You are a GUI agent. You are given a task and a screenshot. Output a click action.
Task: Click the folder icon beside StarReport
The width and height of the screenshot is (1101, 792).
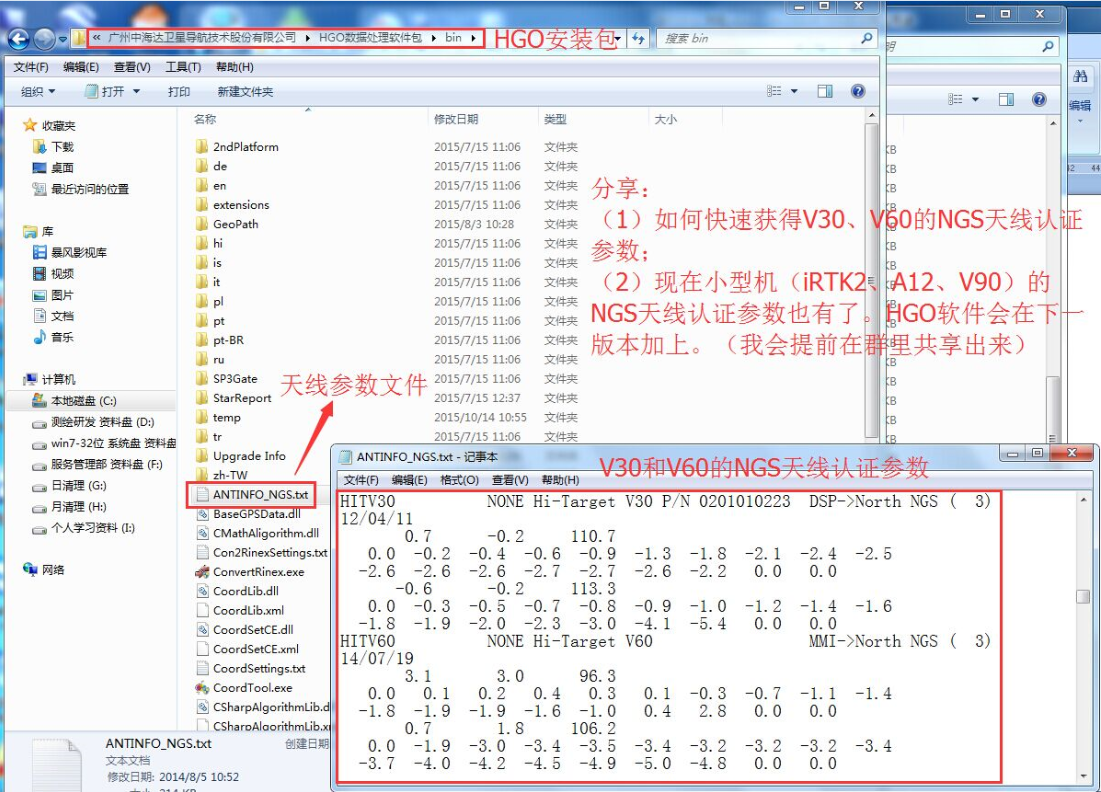(x=202, y=397)
